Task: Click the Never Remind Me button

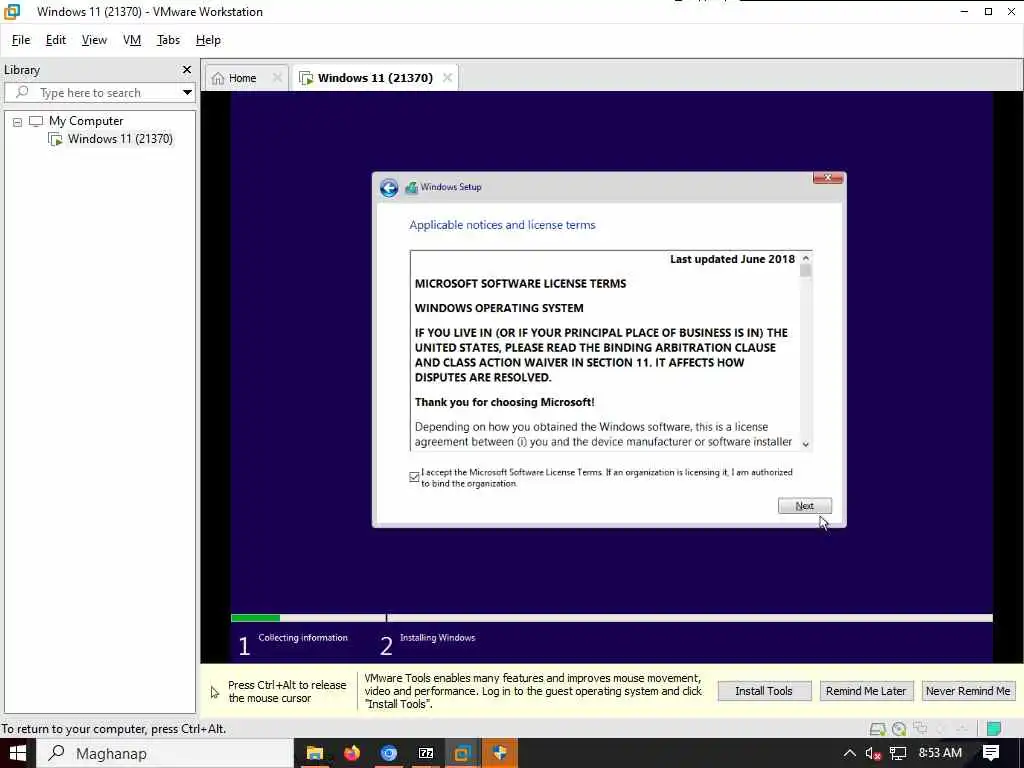Action: pyautogui.click(x=968, y=691)
